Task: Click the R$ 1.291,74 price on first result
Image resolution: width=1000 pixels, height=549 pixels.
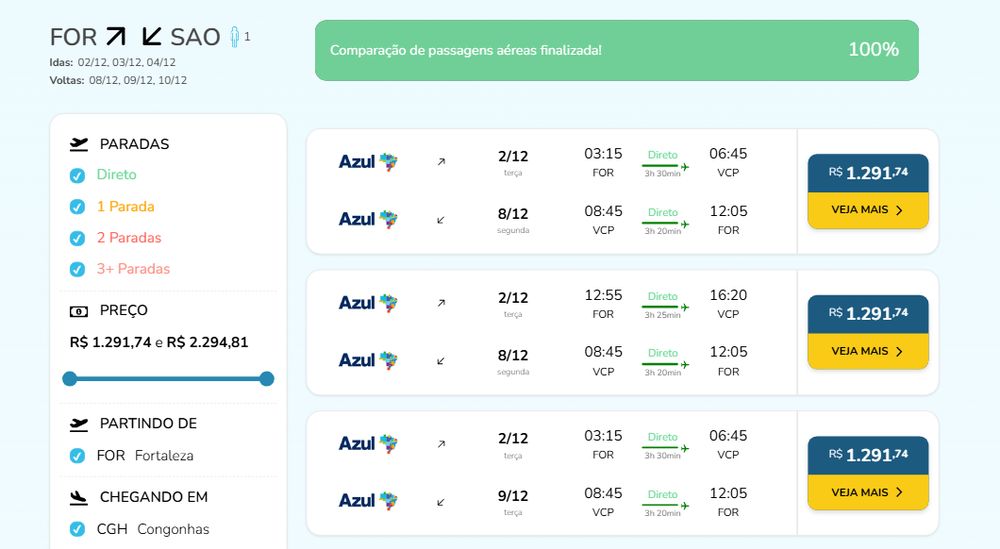Action: click(x=868, y=173)
